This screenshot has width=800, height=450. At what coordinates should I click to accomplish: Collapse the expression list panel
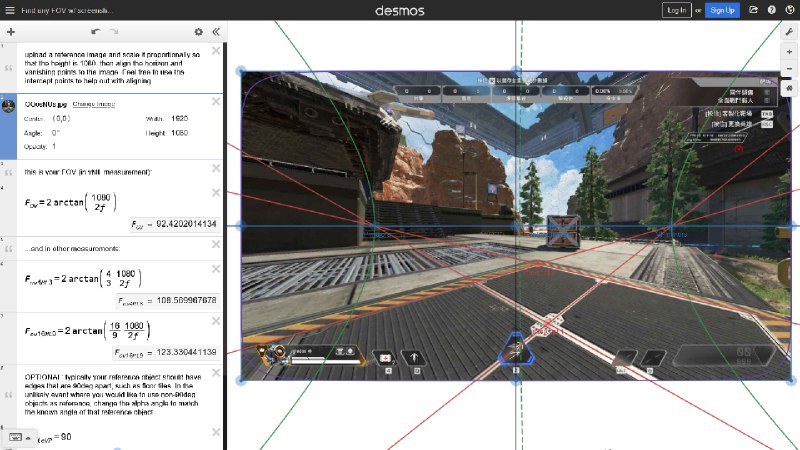click(216, 32)
